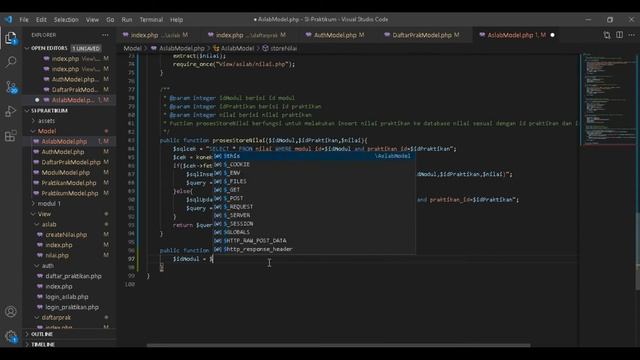
Task: Open the Accounts icon in activity bar
Action: click(x=11, y=312)
